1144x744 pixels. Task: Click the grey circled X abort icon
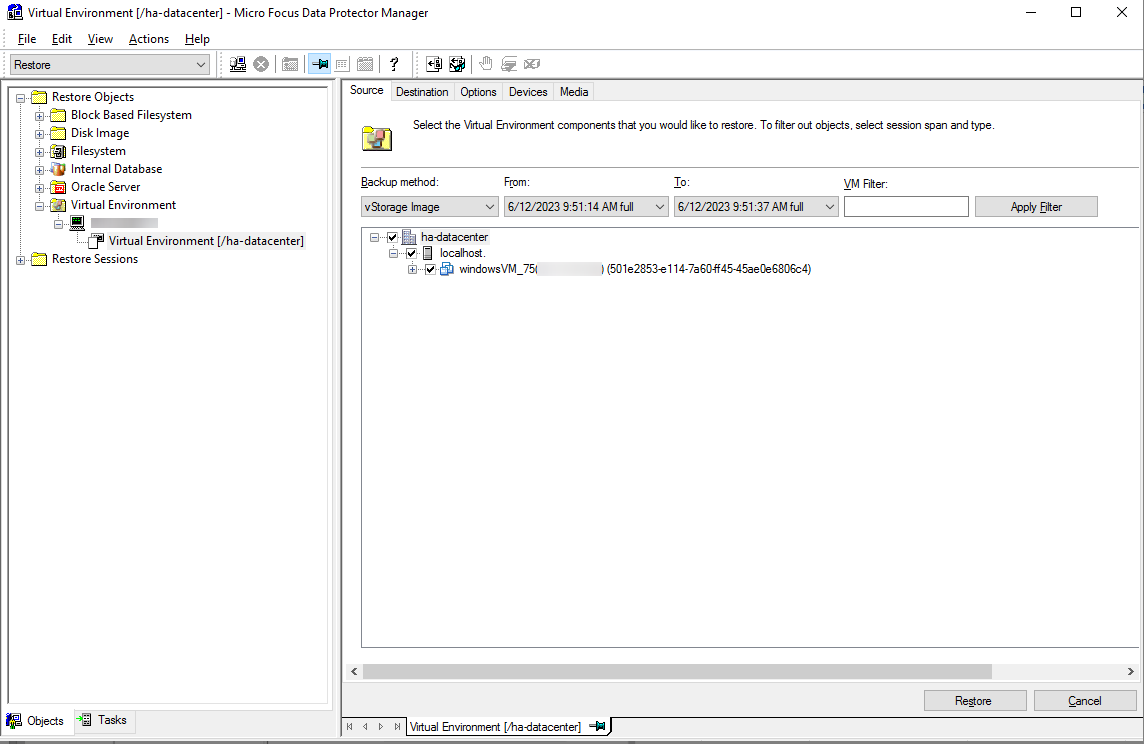(x=260, y=64)
